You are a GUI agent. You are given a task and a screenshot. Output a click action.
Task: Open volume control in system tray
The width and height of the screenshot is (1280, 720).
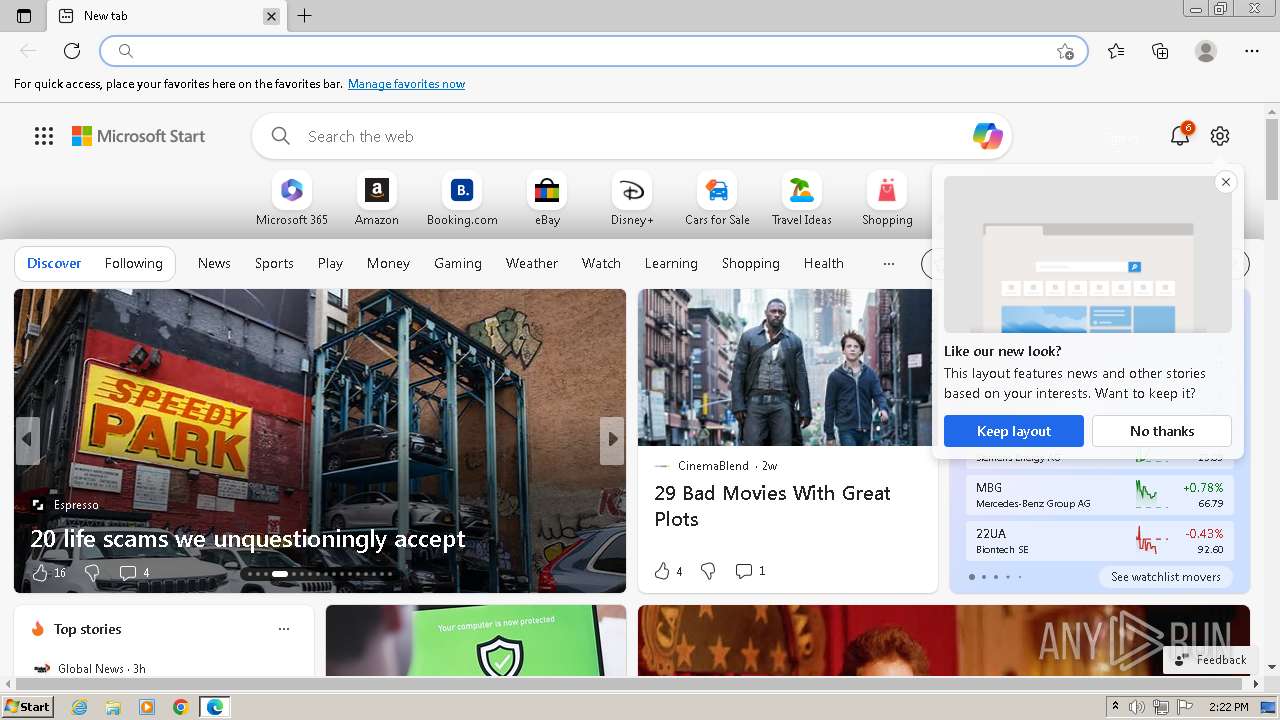(1137, 707)
